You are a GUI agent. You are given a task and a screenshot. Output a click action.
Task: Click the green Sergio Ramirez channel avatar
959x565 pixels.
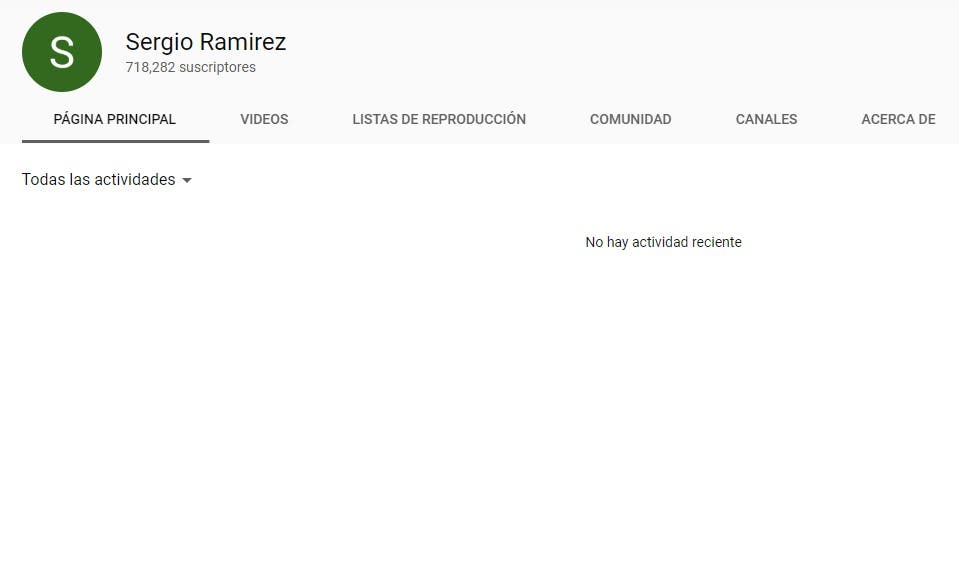click(62, 52)
